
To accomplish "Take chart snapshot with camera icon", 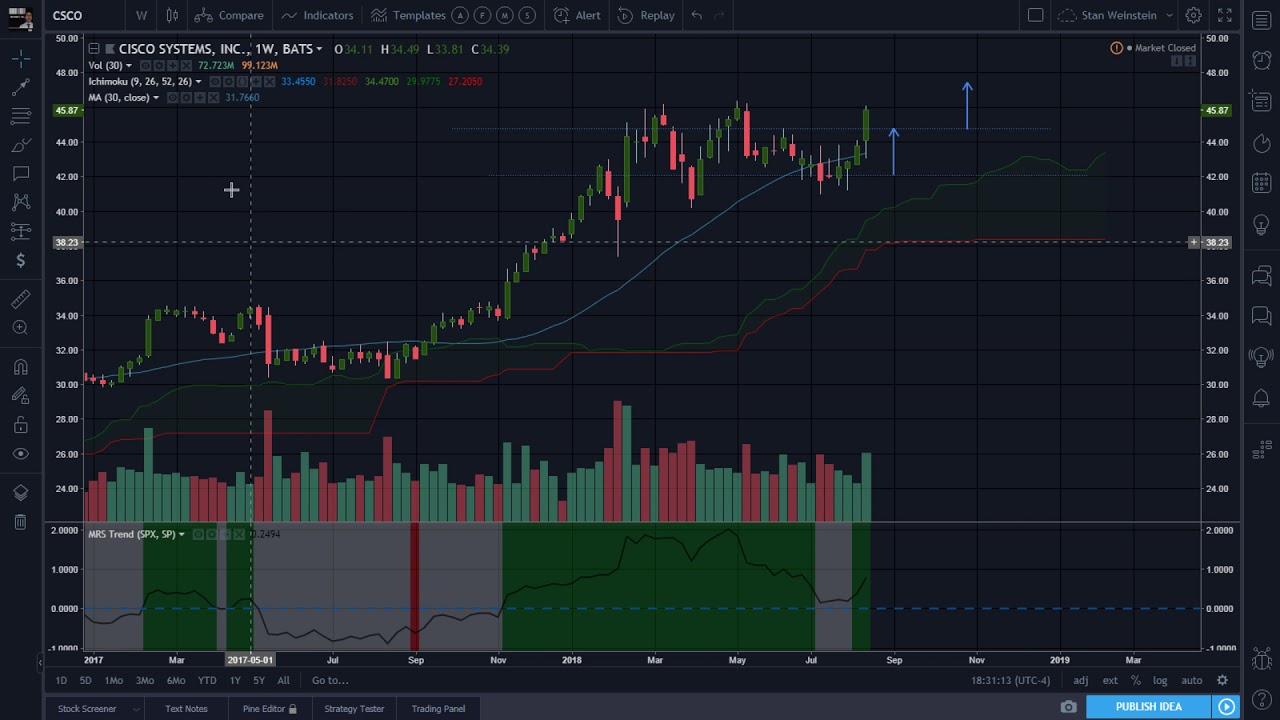I will (1068, 707).
